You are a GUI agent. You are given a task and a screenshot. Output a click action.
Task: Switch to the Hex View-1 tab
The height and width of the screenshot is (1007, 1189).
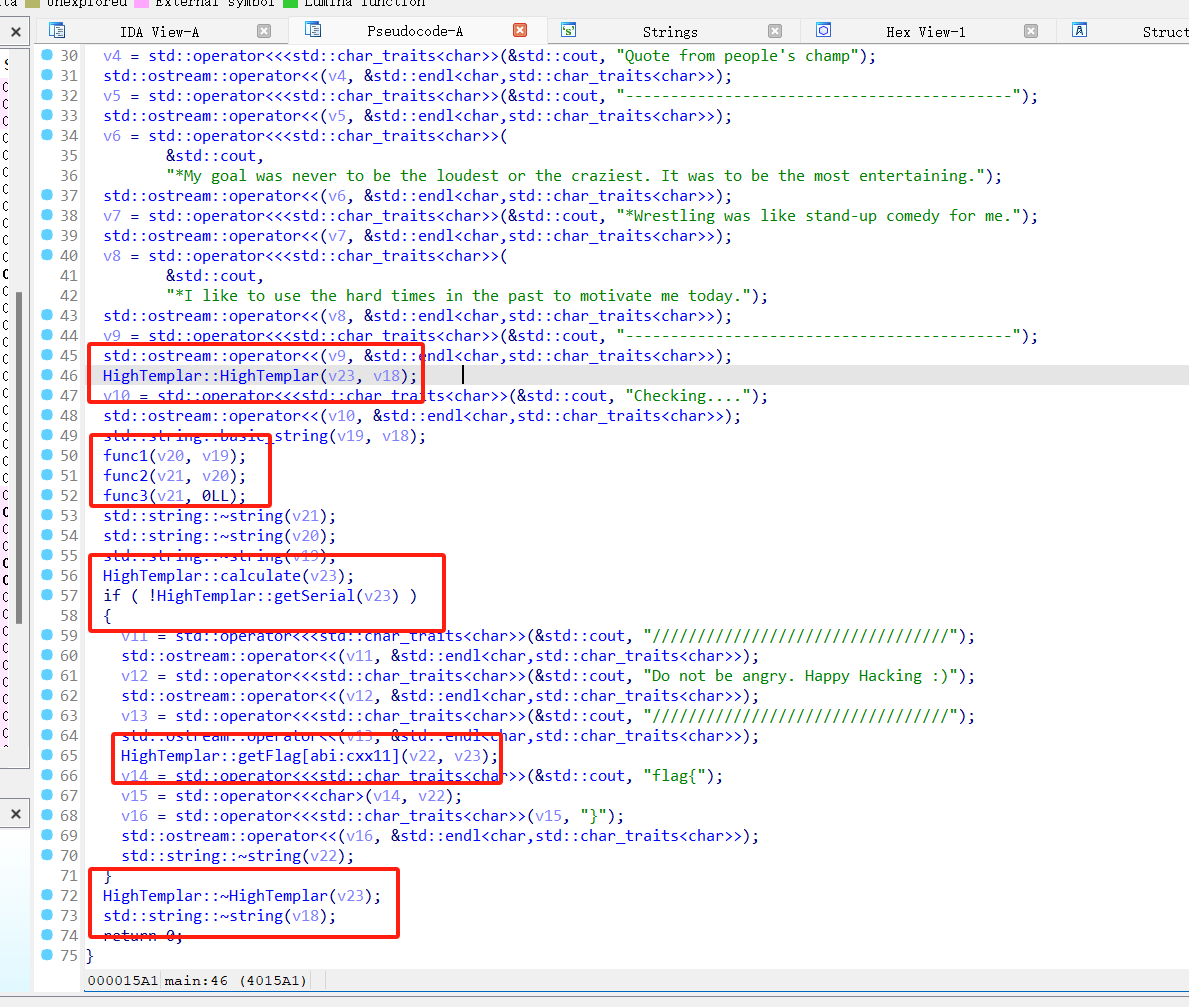(926, 32)
